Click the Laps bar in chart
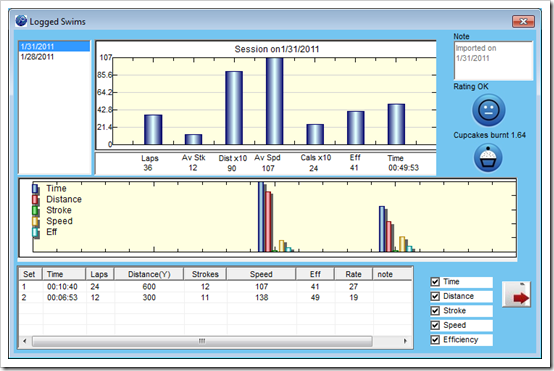The width and height of the screenshot is (554, 371). (153, 130)
